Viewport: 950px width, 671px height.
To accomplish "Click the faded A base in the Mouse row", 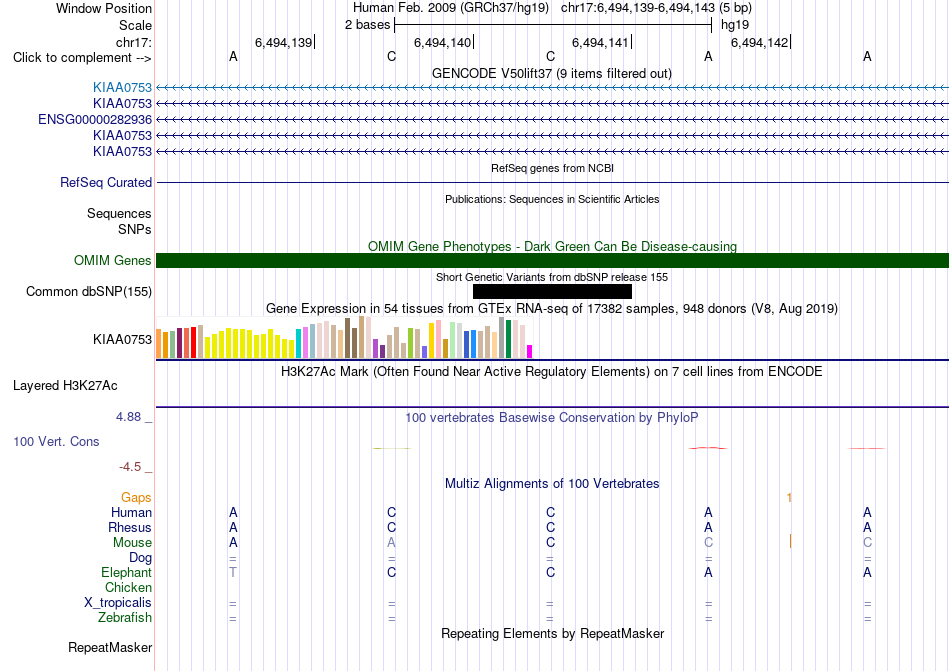I will coord(391,543).
